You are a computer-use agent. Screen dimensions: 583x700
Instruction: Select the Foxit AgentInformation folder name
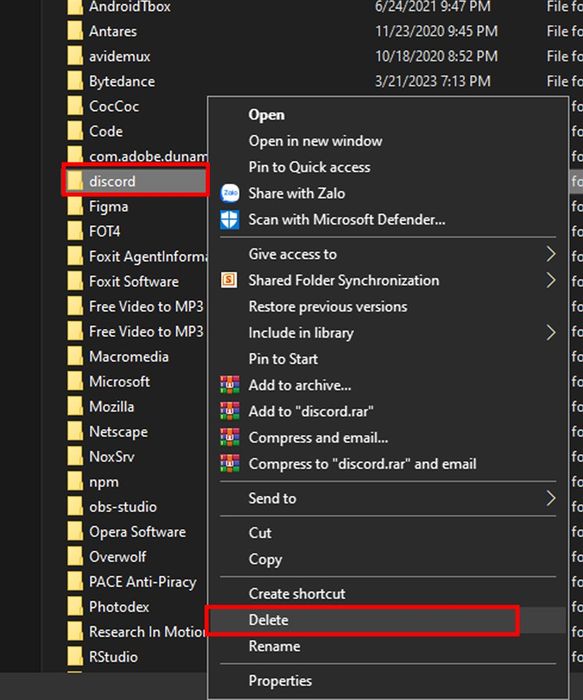point(148,257)
